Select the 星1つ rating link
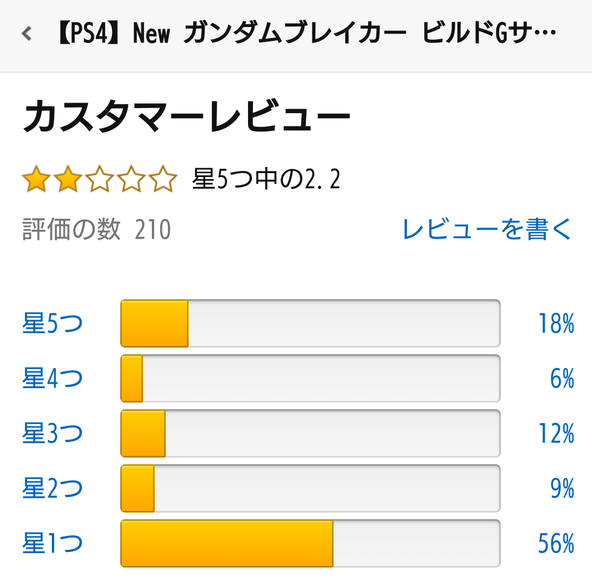The width and height of the screenshot is (592, 581). (x=52, y=543)
